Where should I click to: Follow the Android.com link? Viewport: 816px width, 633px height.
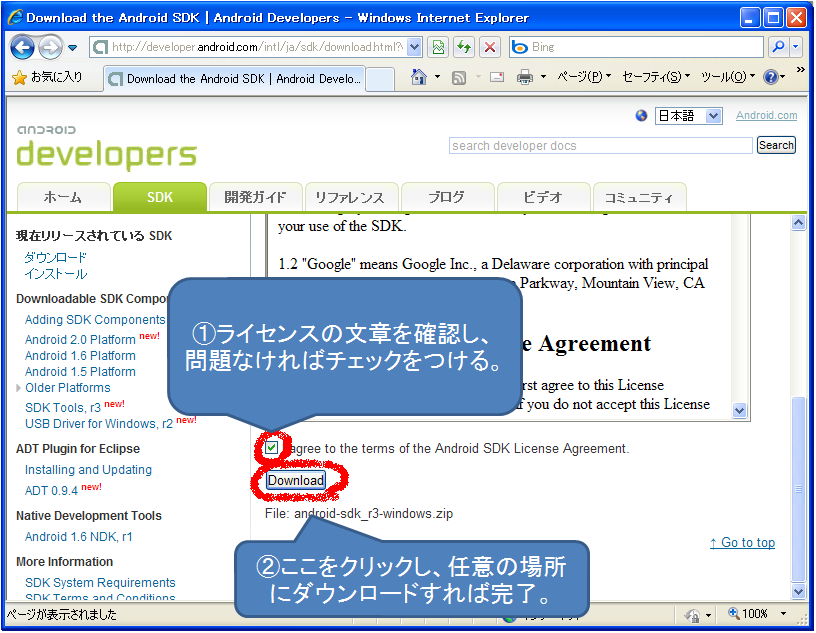766,116
